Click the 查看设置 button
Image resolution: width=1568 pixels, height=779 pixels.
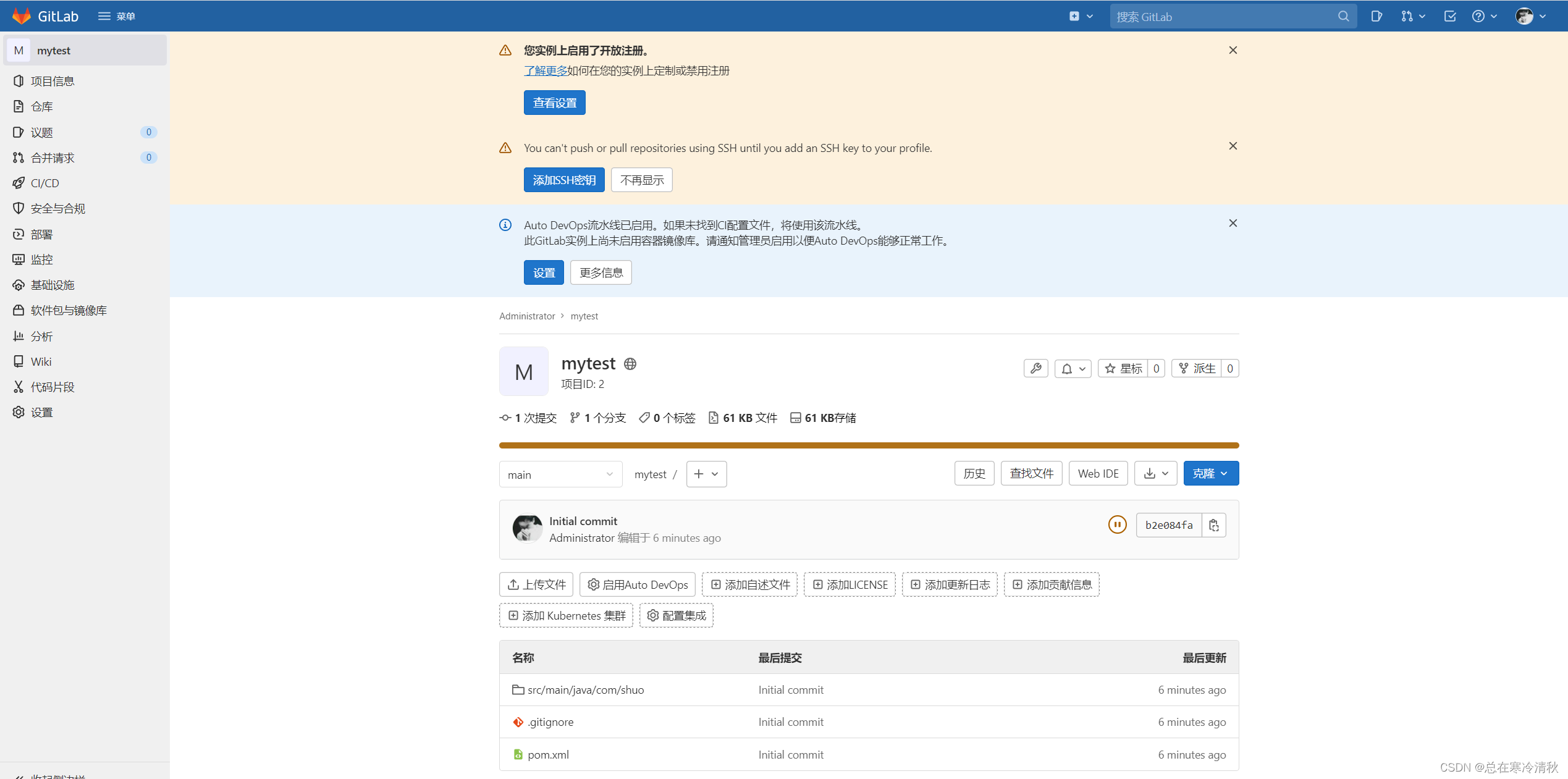555,103
